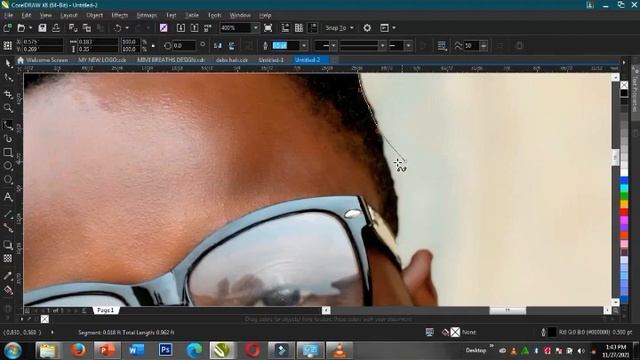
Task: Open Word from the taskbar
Action: click(136, 350)
